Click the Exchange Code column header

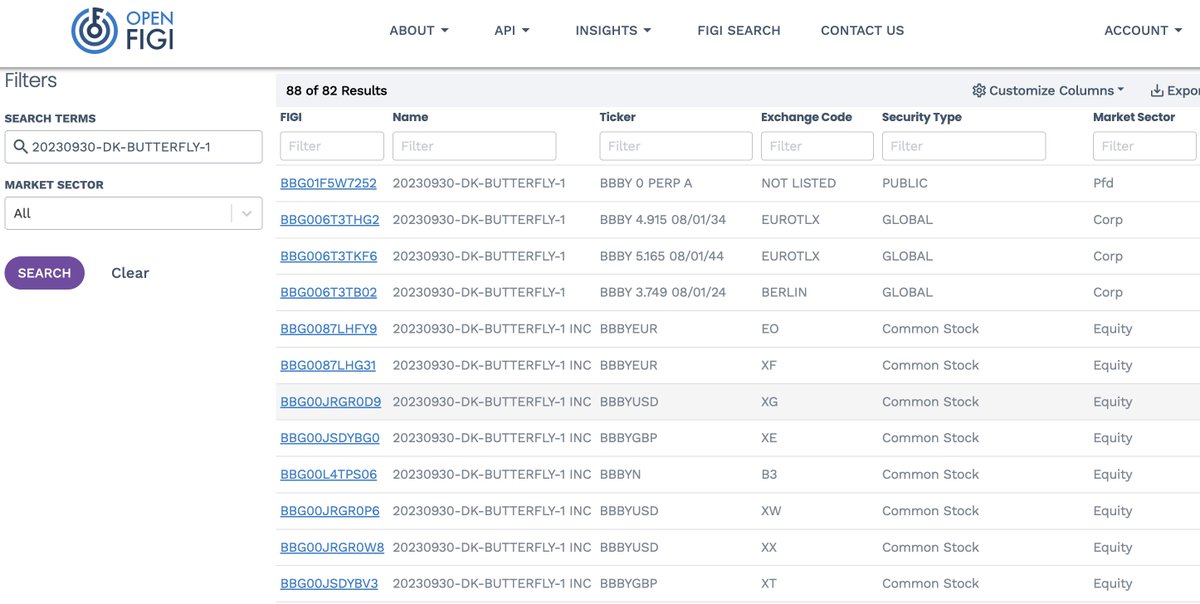point(806,117)
